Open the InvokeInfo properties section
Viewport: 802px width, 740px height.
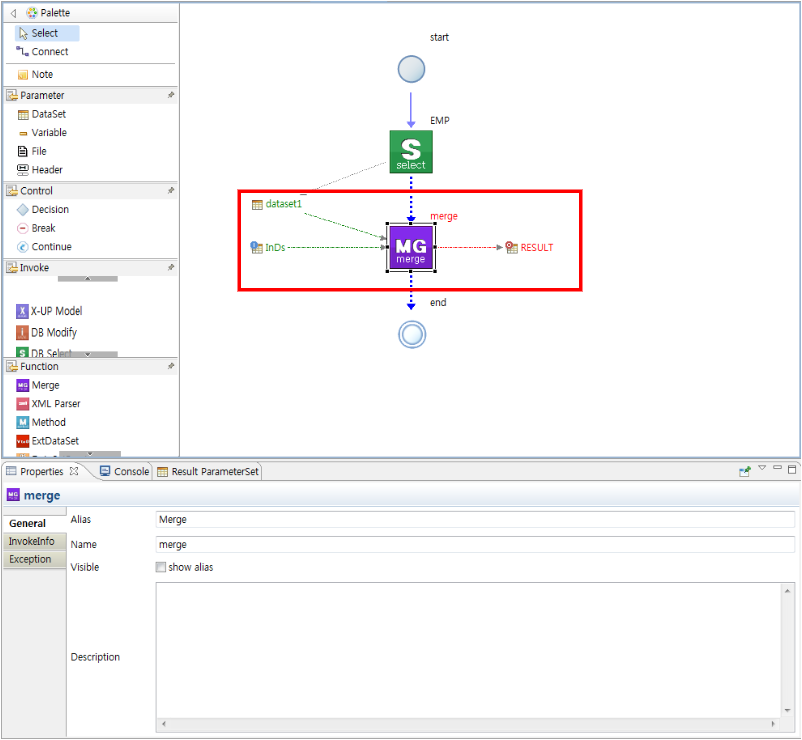point(32,542)
